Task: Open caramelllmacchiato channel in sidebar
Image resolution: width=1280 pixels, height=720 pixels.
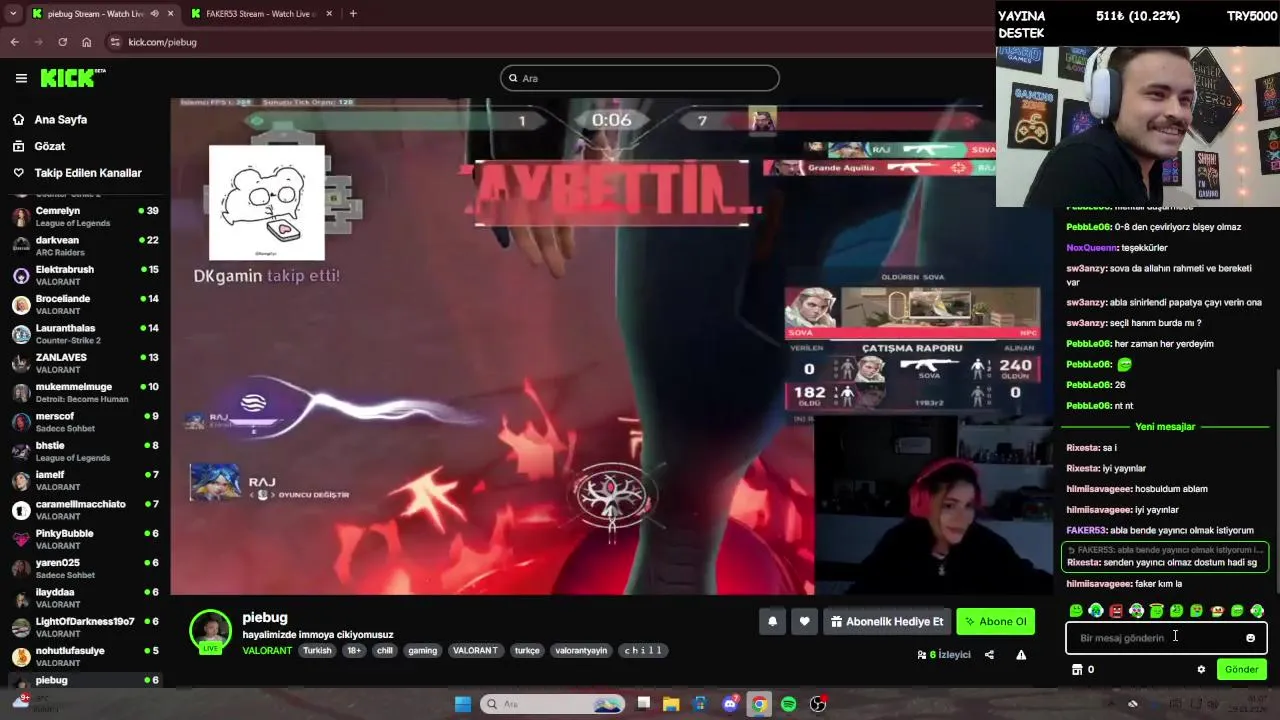Action: click(x=85, y=509)
